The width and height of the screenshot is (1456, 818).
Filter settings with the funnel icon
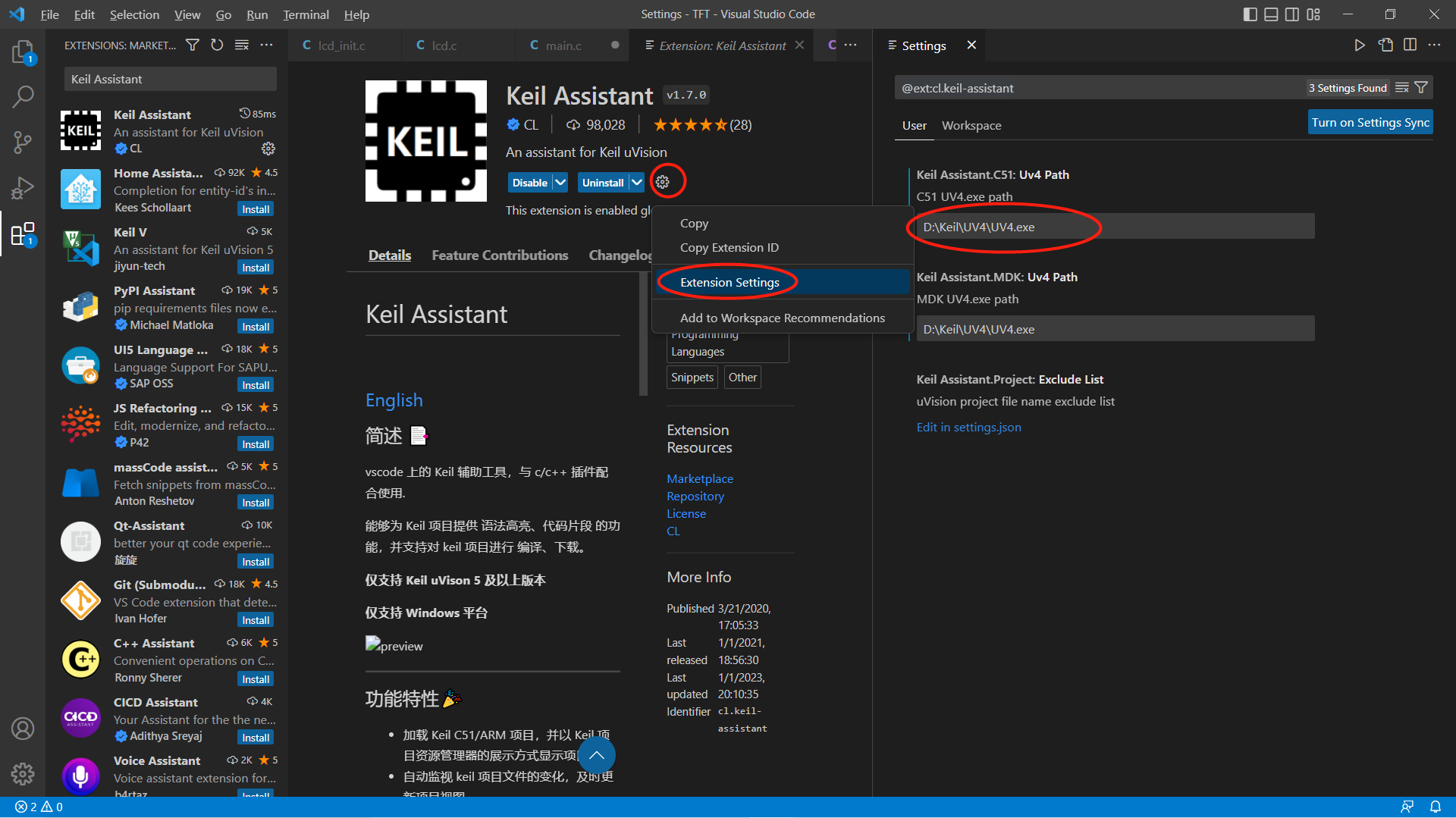click(x=1421, y=88)
